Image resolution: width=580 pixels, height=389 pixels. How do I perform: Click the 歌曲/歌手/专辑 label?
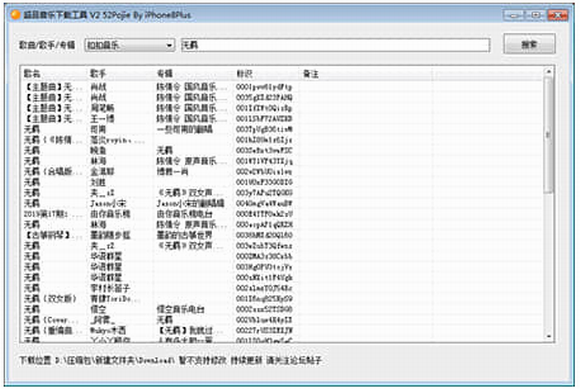(47, 45)
